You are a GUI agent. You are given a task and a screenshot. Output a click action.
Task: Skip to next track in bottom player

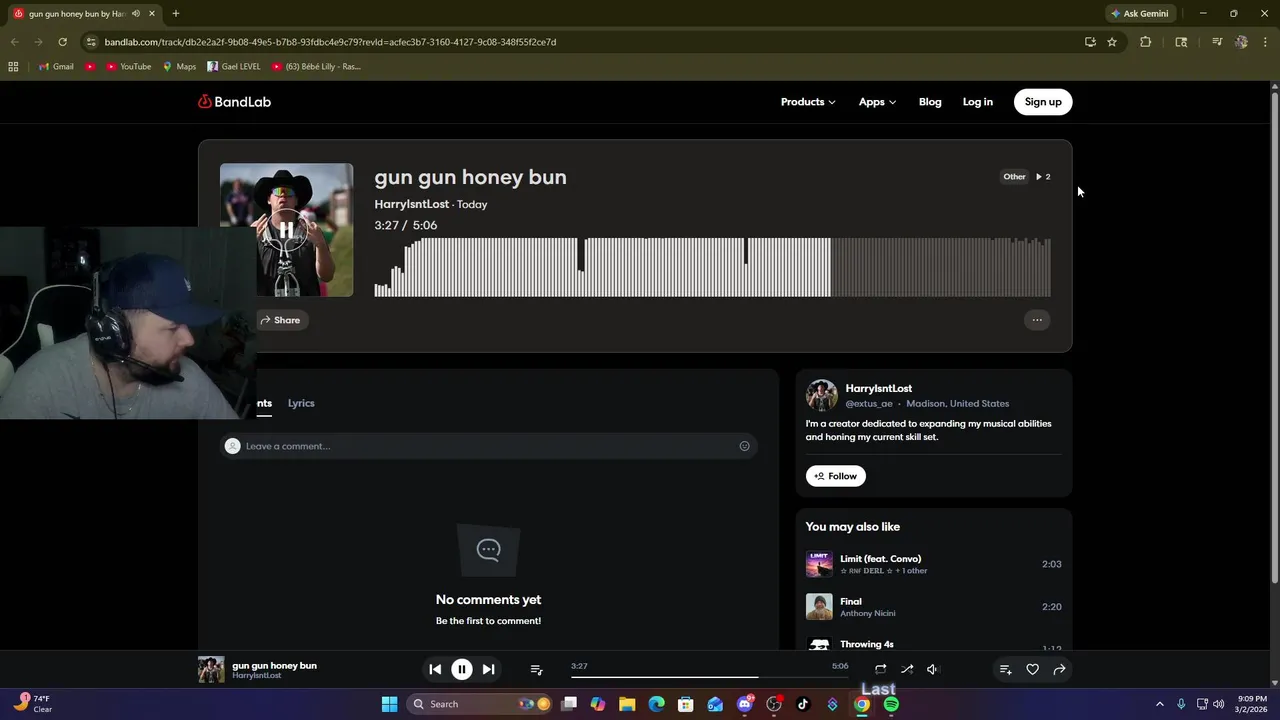click(488, 669)
